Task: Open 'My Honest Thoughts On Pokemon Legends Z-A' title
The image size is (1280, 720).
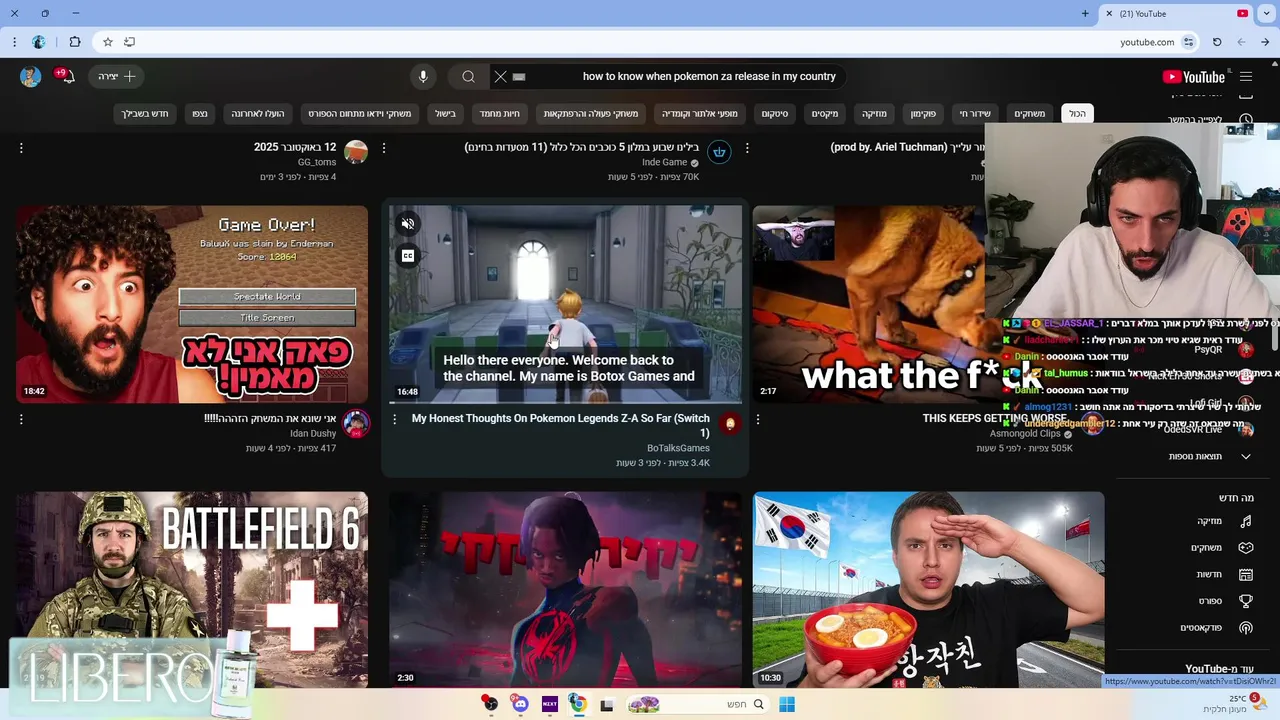Action: point(560,425)
